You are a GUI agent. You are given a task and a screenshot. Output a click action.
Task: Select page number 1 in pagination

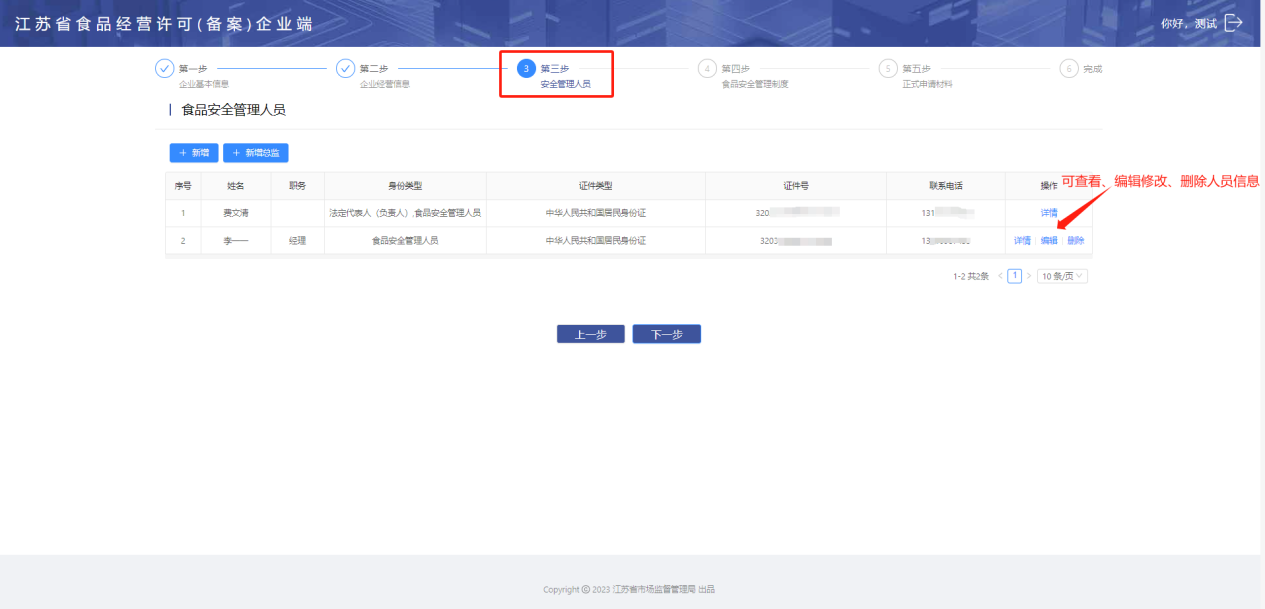(1014, 276)
